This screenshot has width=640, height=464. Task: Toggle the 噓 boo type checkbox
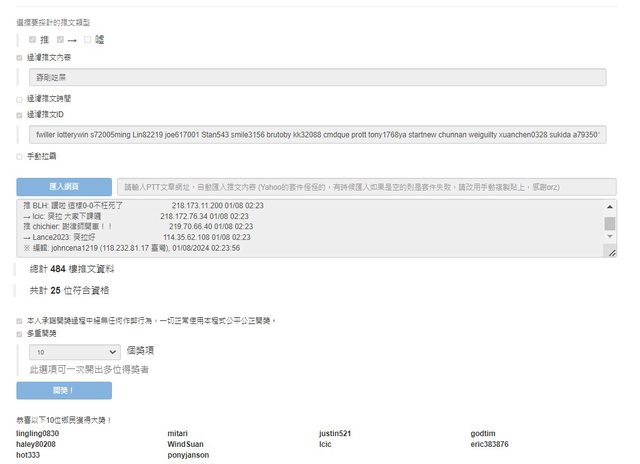(88, 40)
